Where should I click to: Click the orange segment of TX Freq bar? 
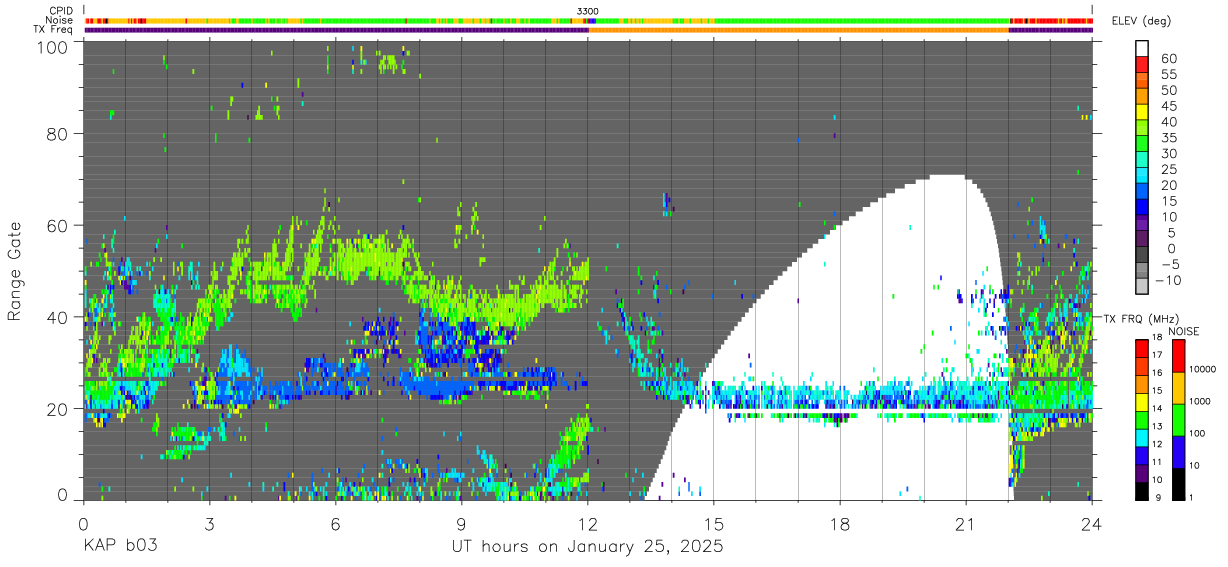click(x=798, y=30)
